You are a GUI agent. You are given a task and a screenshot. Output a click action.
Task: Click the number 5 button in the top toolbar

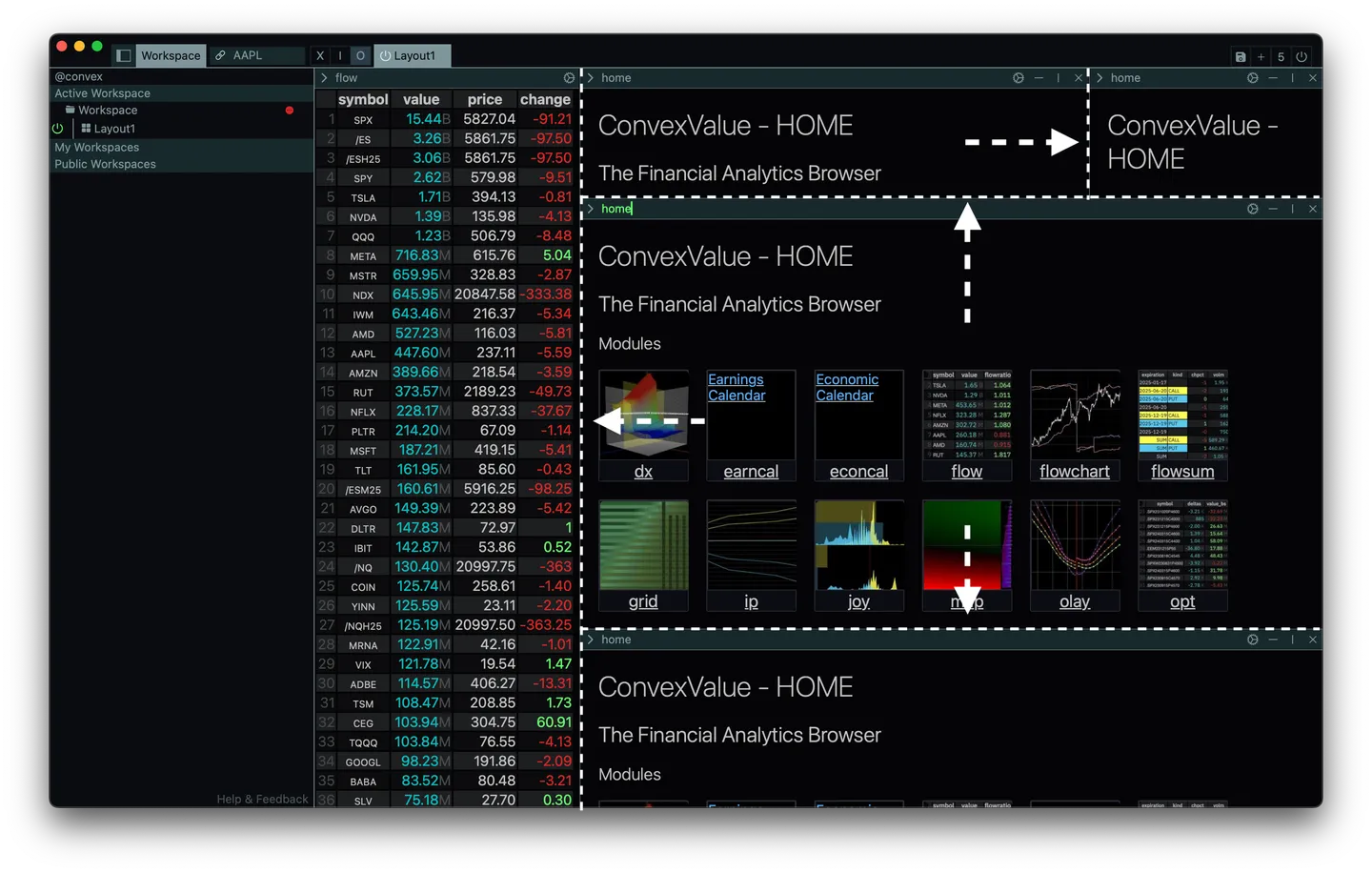1281,57
